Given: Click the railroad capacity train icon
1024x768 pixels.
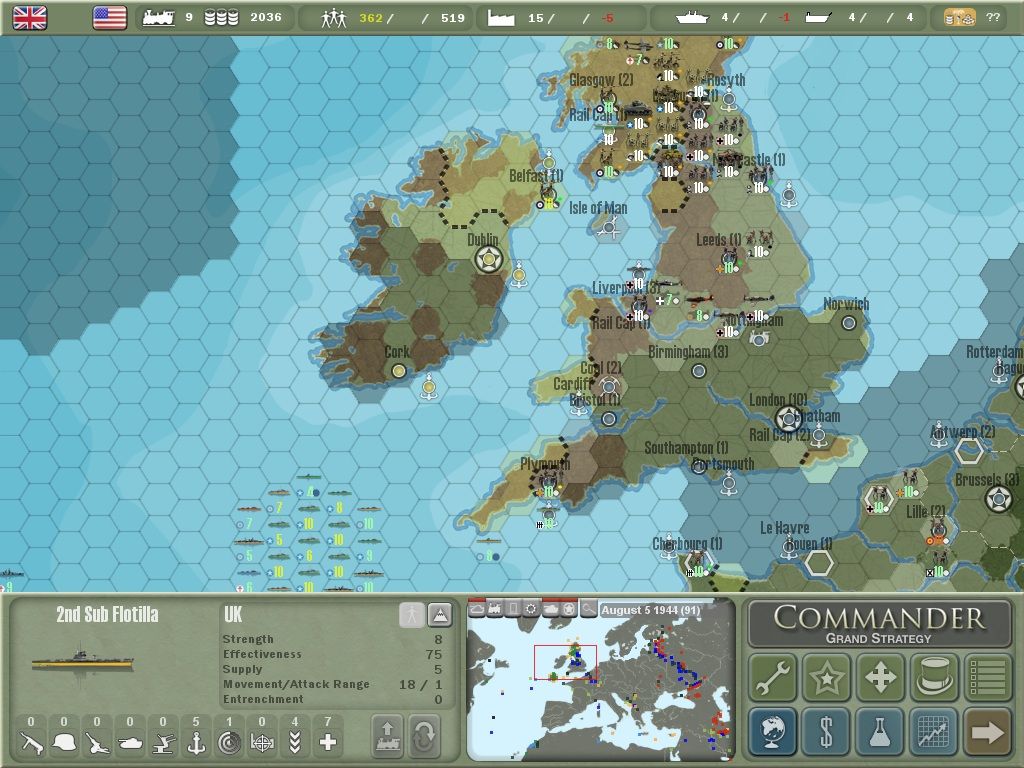Looking at the screenshot, I should click(159, 18).
